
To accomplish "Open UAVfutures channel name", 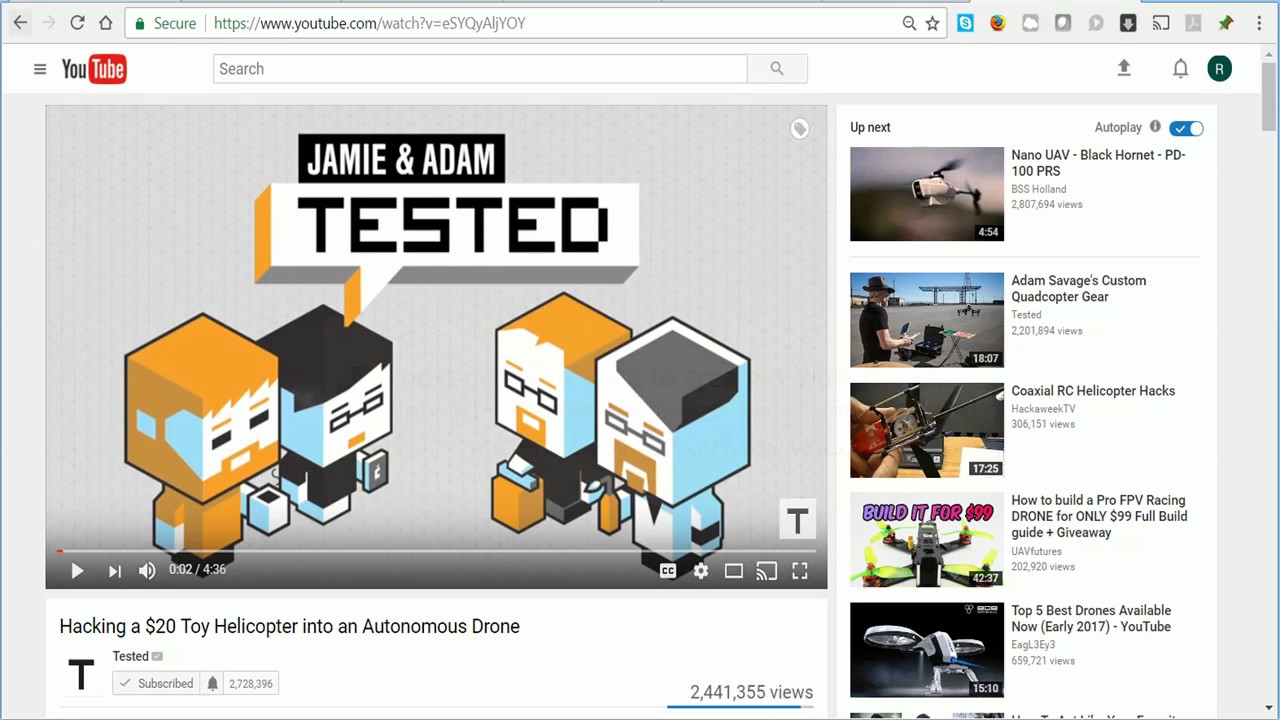I will (x=1036, y=551).
